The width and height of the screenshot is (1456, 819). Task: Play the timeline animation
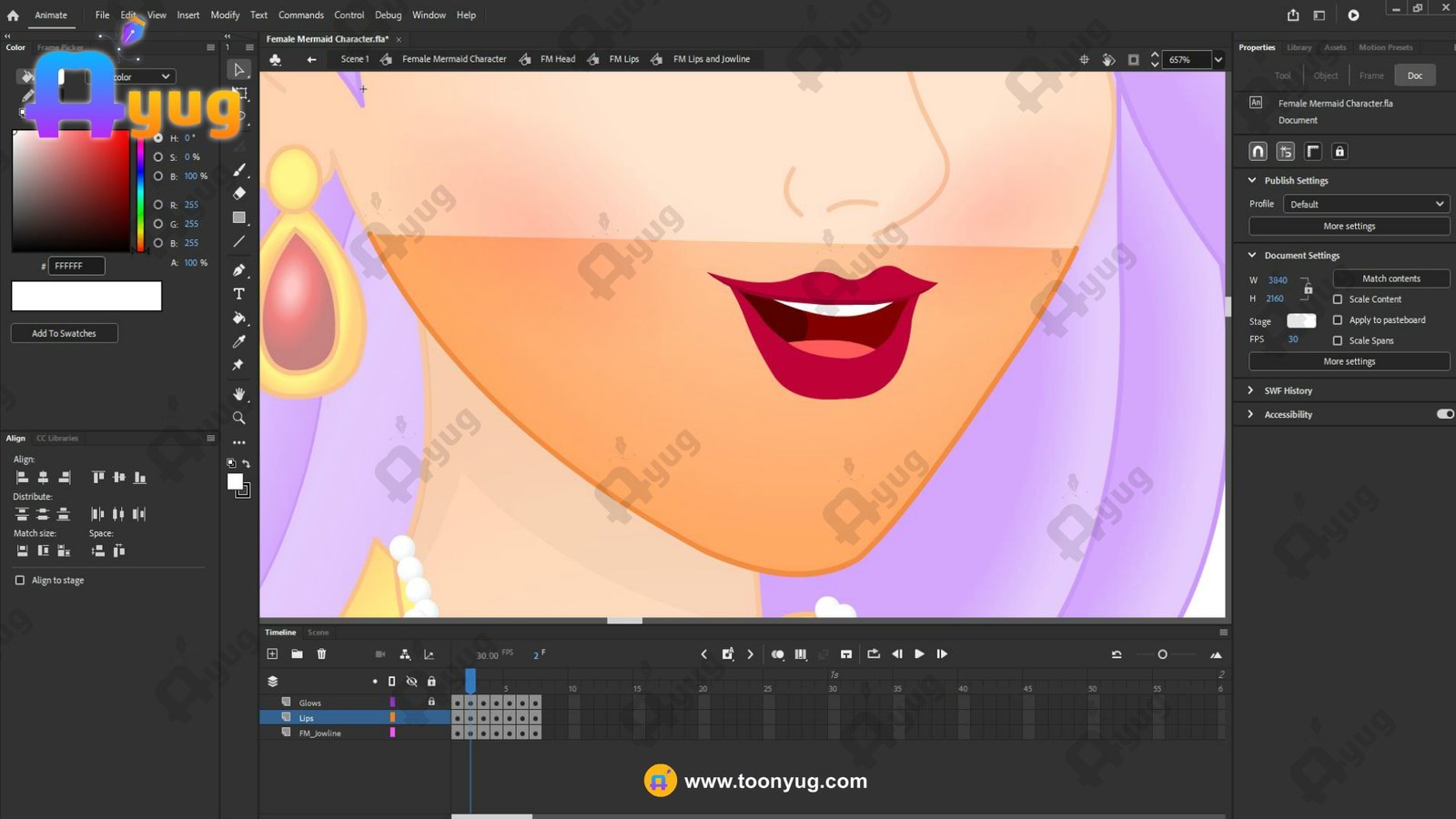(919, 653)
